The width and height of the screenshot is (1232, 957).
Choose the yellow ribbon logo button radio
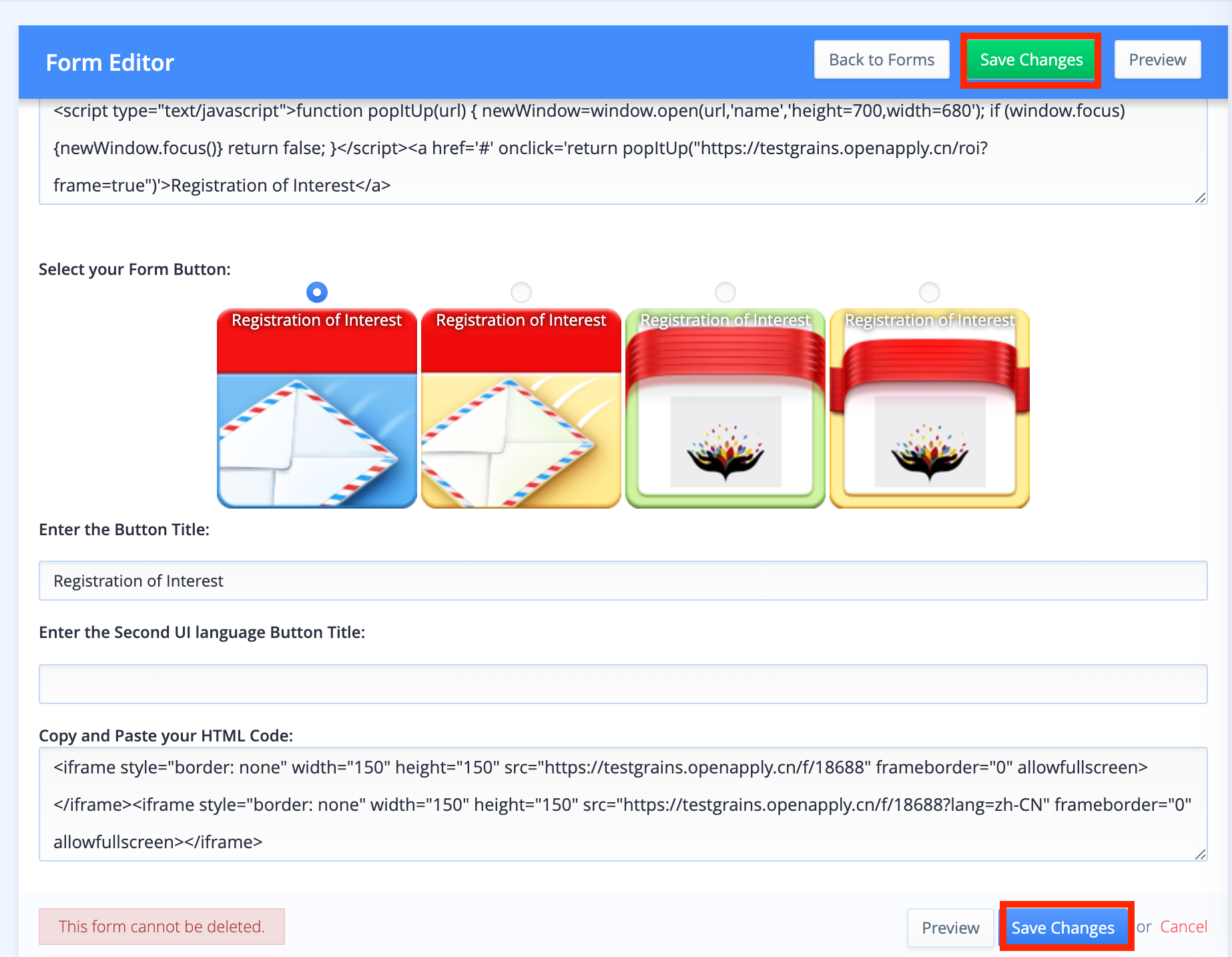click(x=930, y=292)
